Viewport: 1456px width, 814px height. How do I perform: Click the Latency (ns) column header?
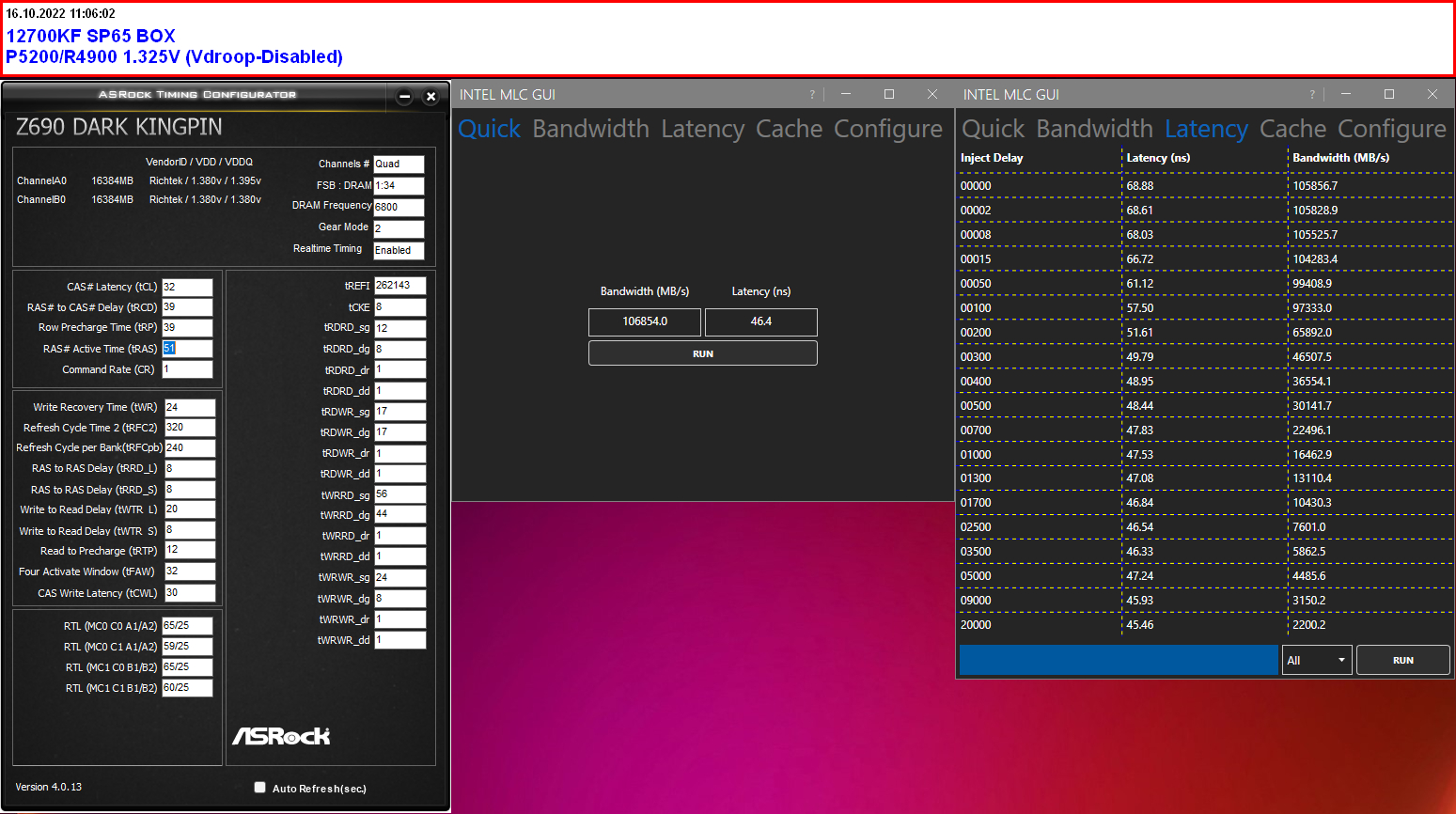(x=1158, y=158)
